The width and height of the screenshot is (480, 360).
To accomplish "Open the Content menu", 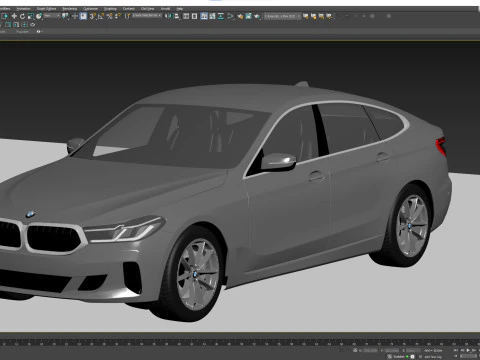I will [129, 9].
